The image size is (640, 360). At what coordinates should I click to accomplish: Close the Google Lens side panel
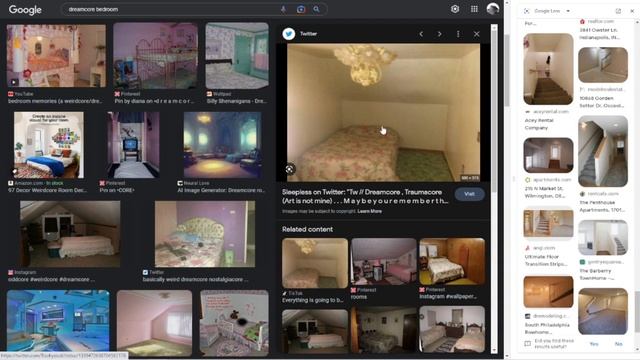tap(632, 11)
